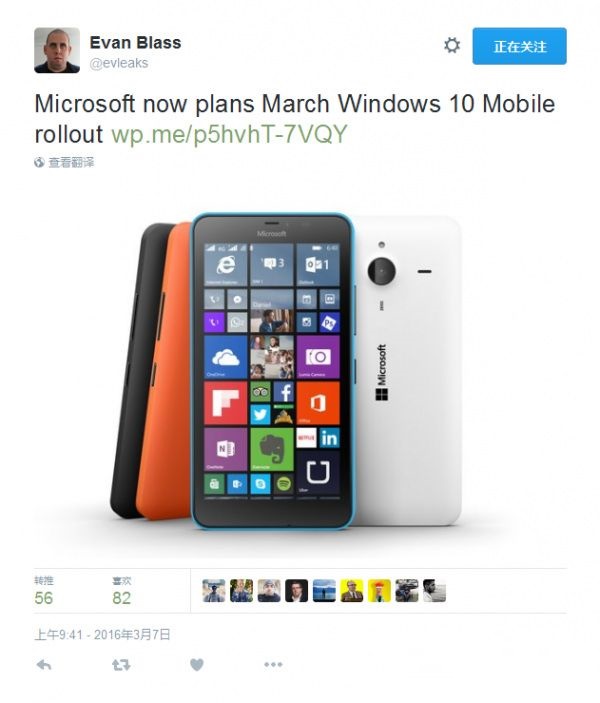Open Evan Blass profile avatar
Screen dimensions: 600x703
57,50
